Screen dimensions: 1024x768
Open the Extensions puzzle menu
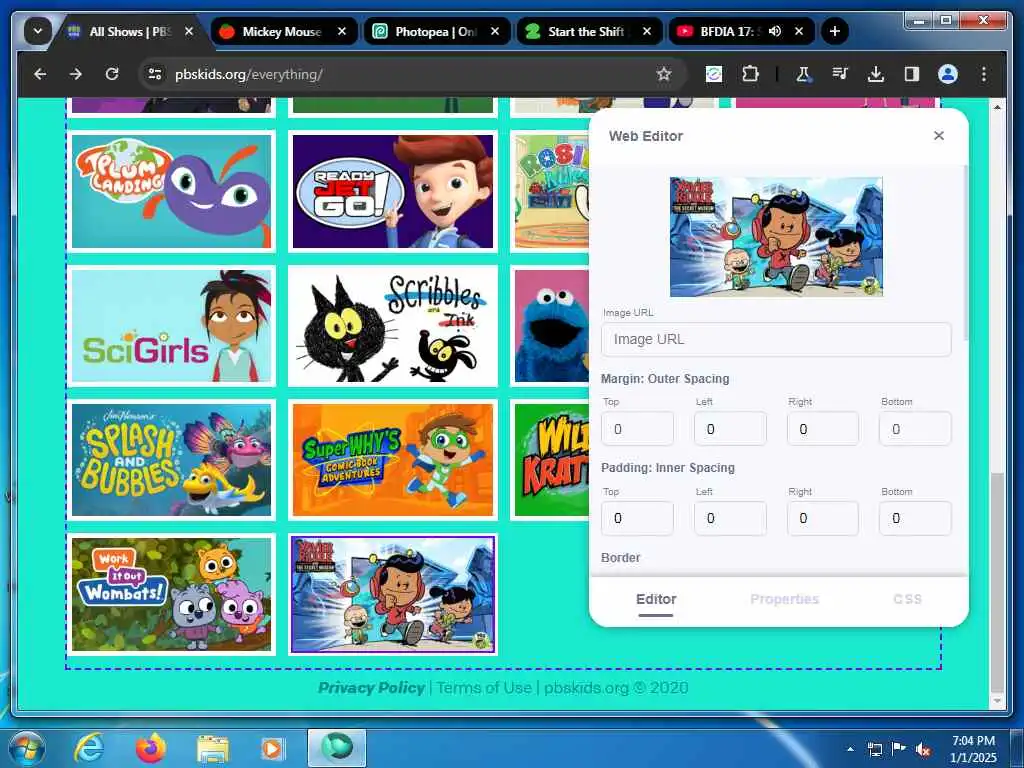click(750, 74)
